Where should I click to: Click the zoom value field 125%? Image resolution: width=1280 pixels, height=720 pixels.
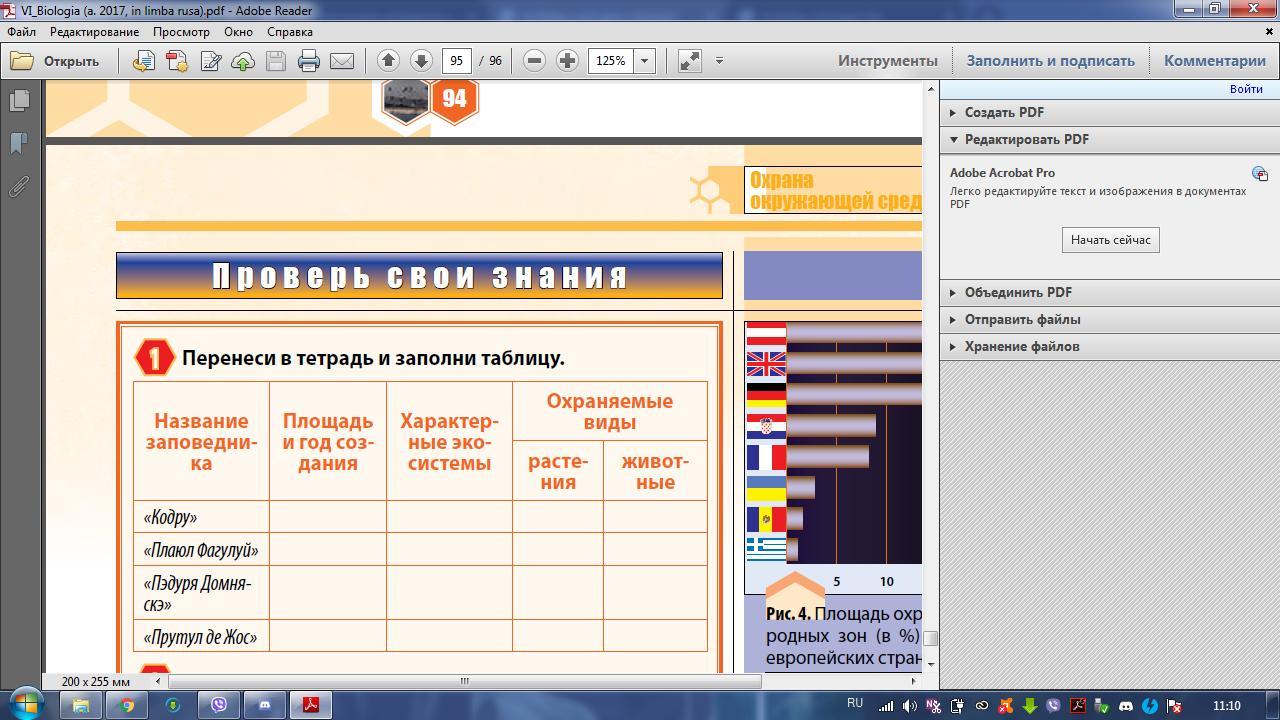[611, 61]
